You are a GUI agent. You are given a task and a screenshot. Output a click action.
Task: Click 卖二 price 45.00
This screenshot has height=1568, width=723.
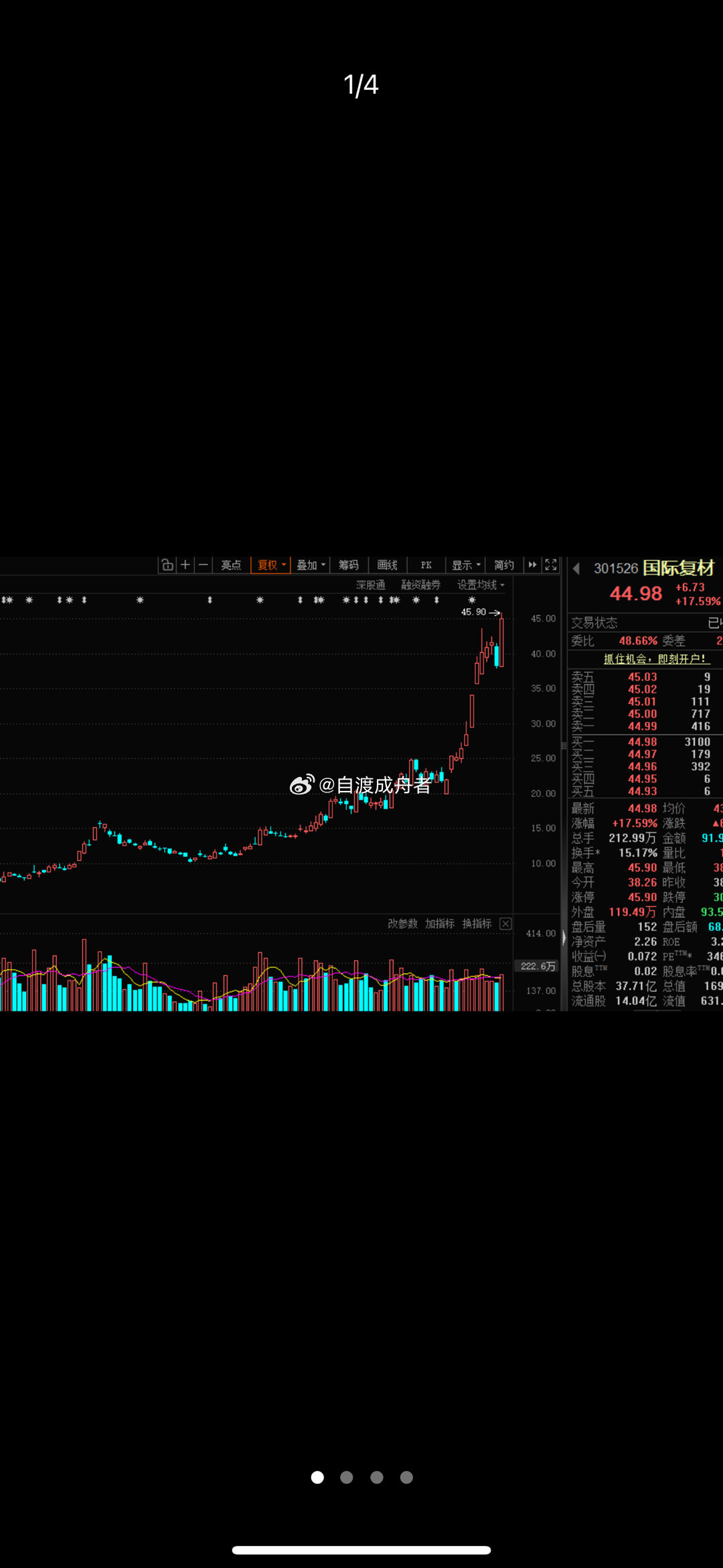coord(642,714)
